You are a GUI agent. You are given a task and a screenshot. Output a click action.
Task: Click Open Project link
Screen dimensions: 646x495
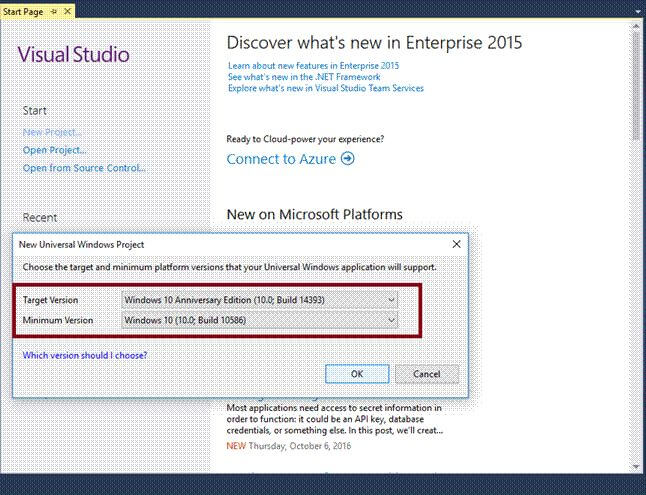[54, 150]
